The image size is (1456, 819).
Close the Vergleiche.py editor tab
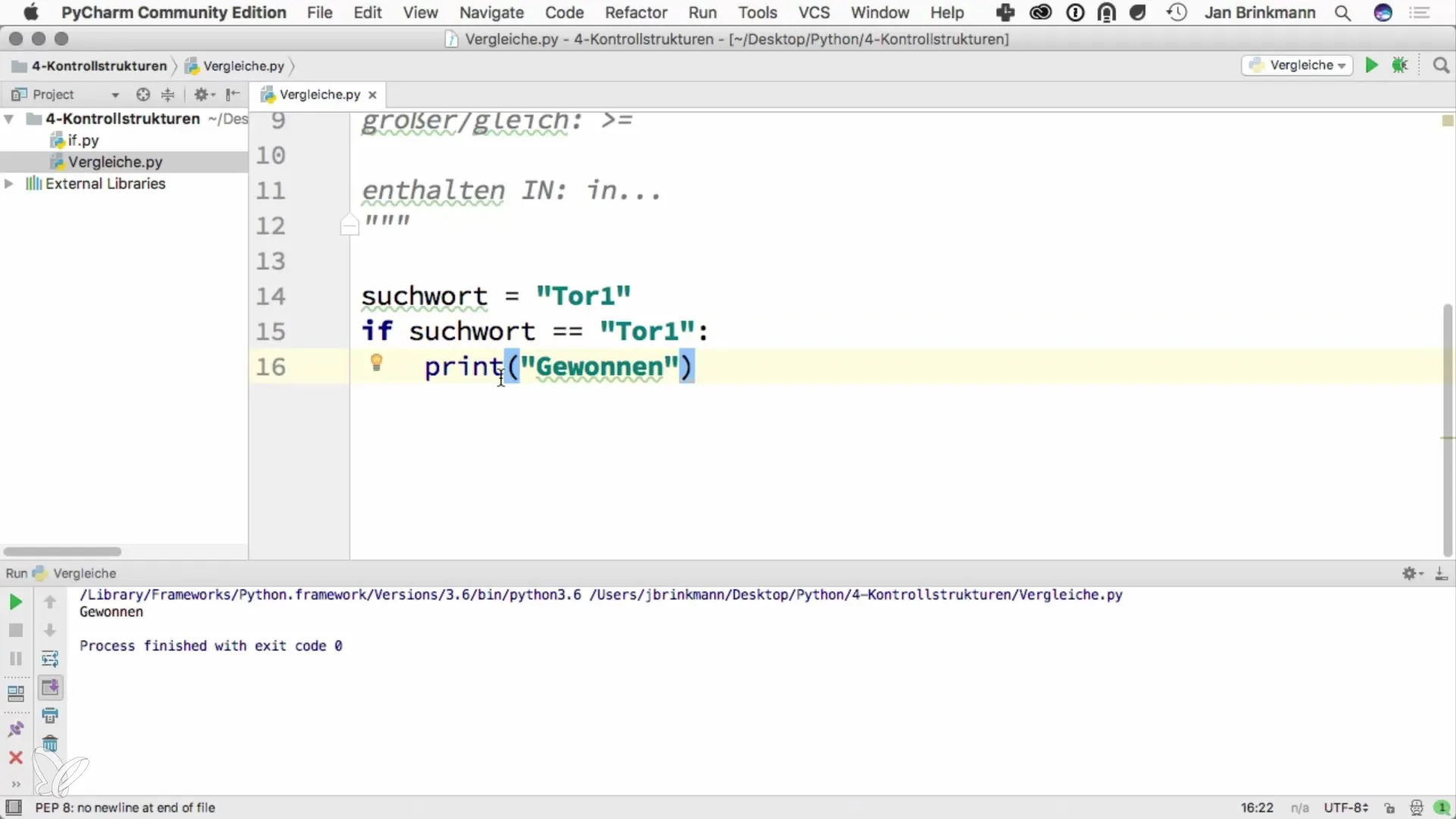[372, 95]
